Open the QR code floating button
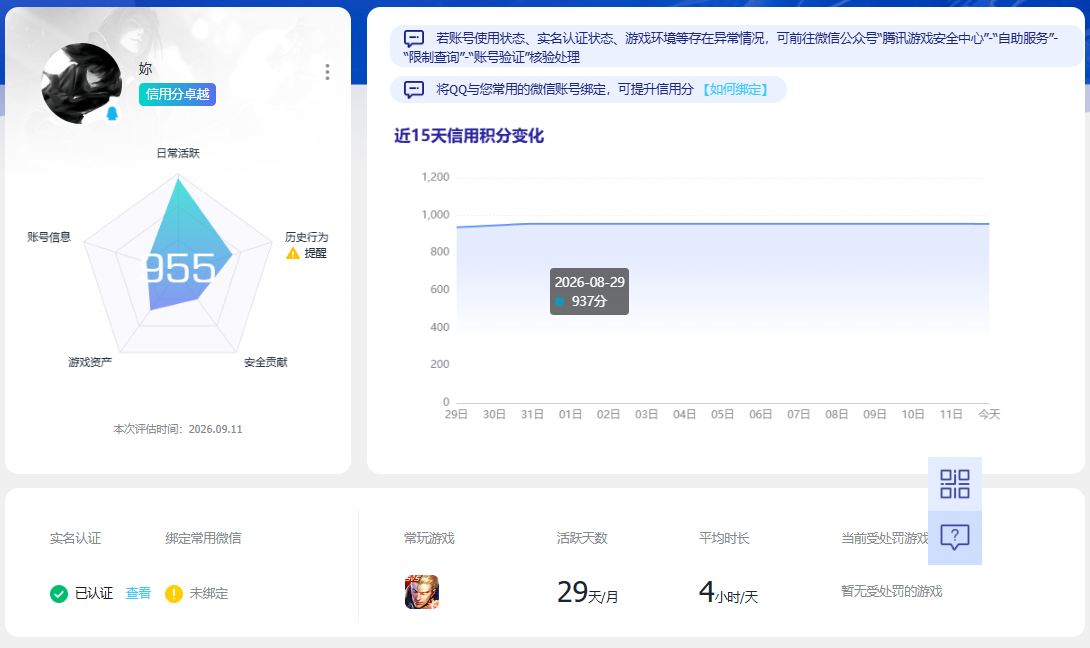The height and width of the screenshot is (648, 1090). coord(955,484)
